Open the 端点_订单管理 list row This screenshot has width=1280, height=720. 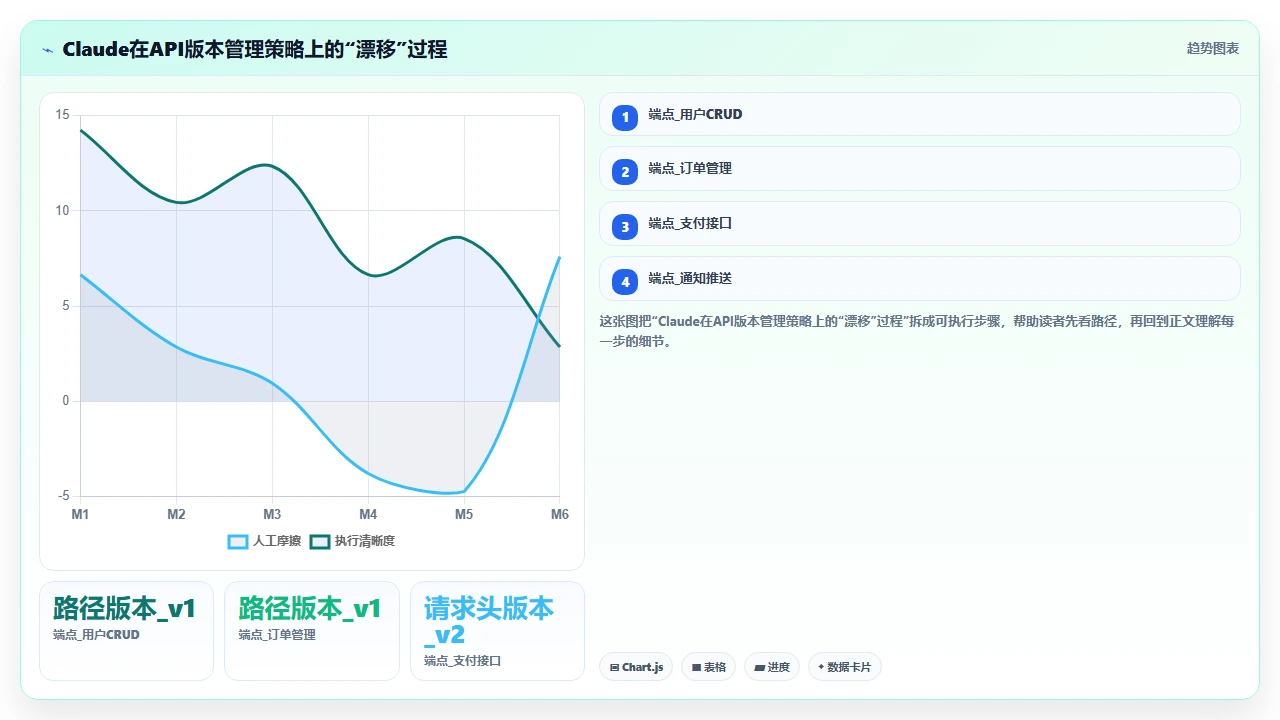tap(919, 169)
